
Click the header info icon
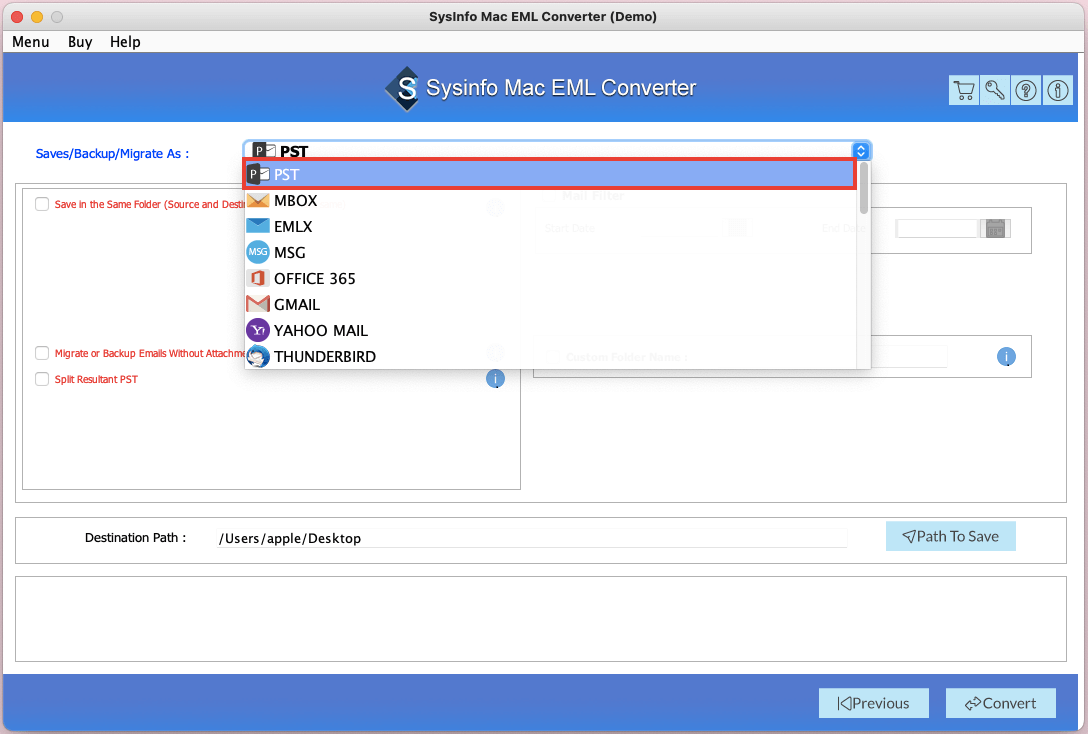(1057, 90)
